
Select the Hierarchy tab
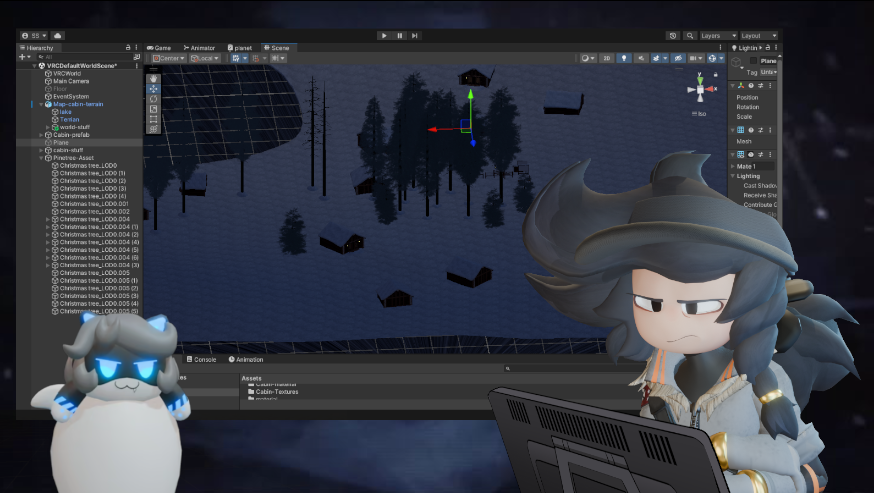point(37,48)
